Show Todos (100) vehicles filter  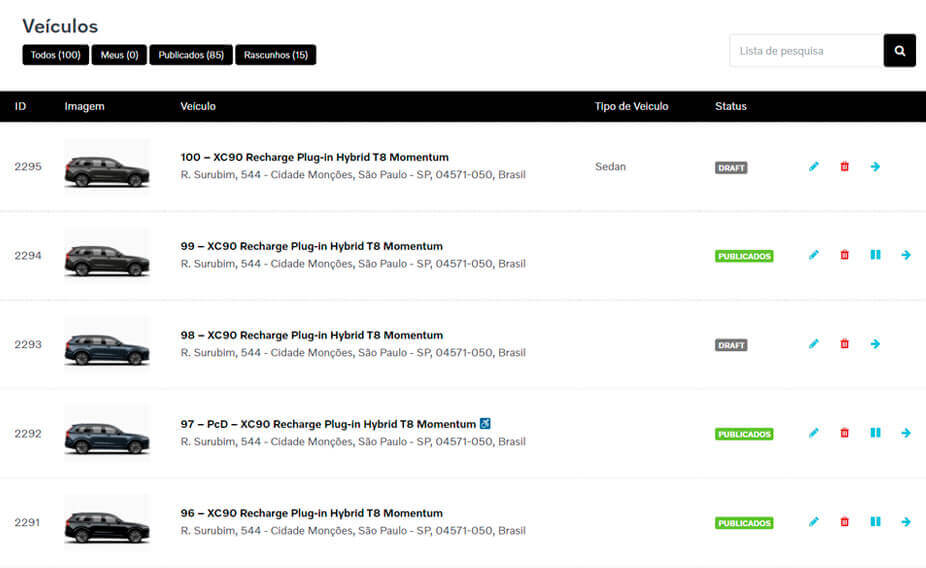[56, 55]
